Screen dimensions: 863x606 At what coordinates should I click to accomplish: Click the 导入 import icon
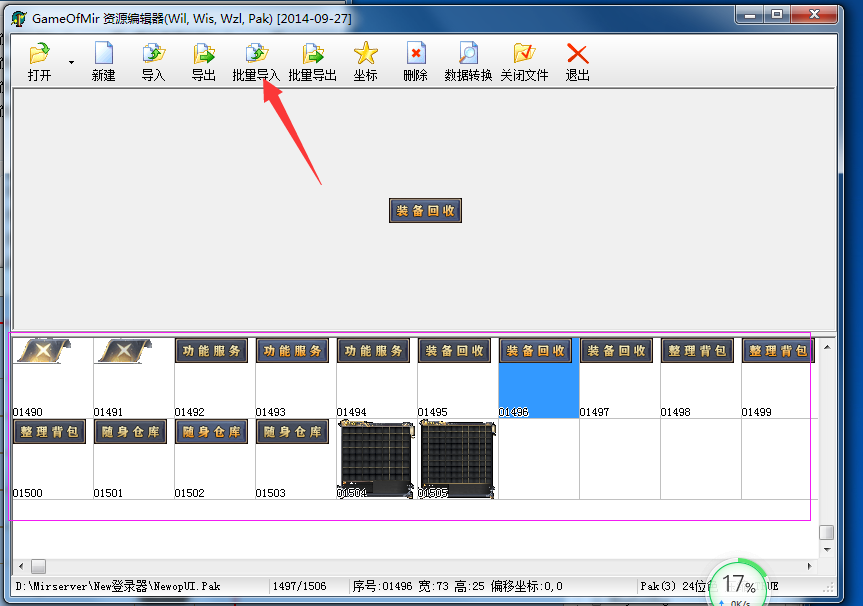point(153,54)
